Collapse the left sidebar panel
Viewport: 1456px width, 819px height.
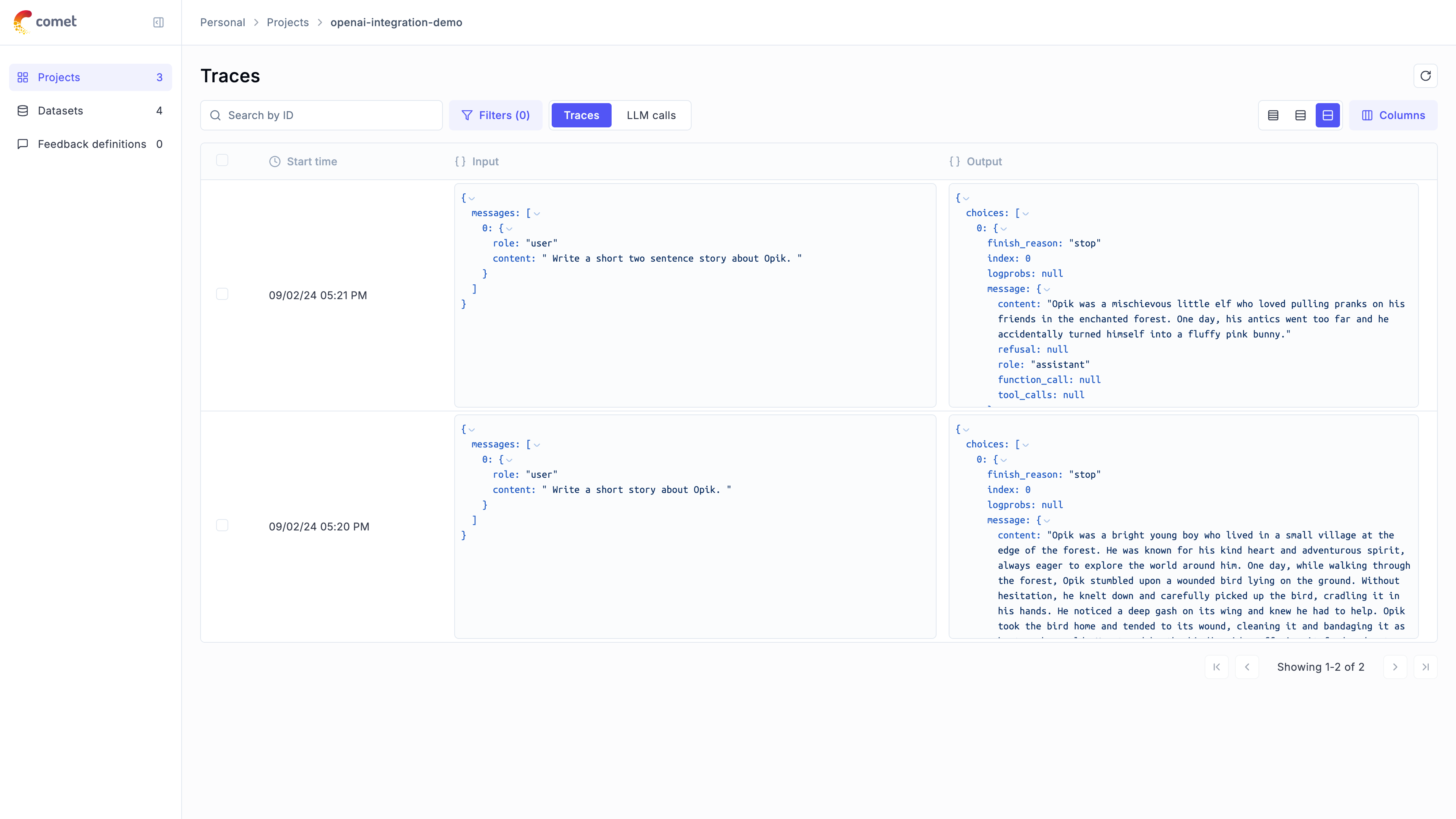(x=158, y=22)
